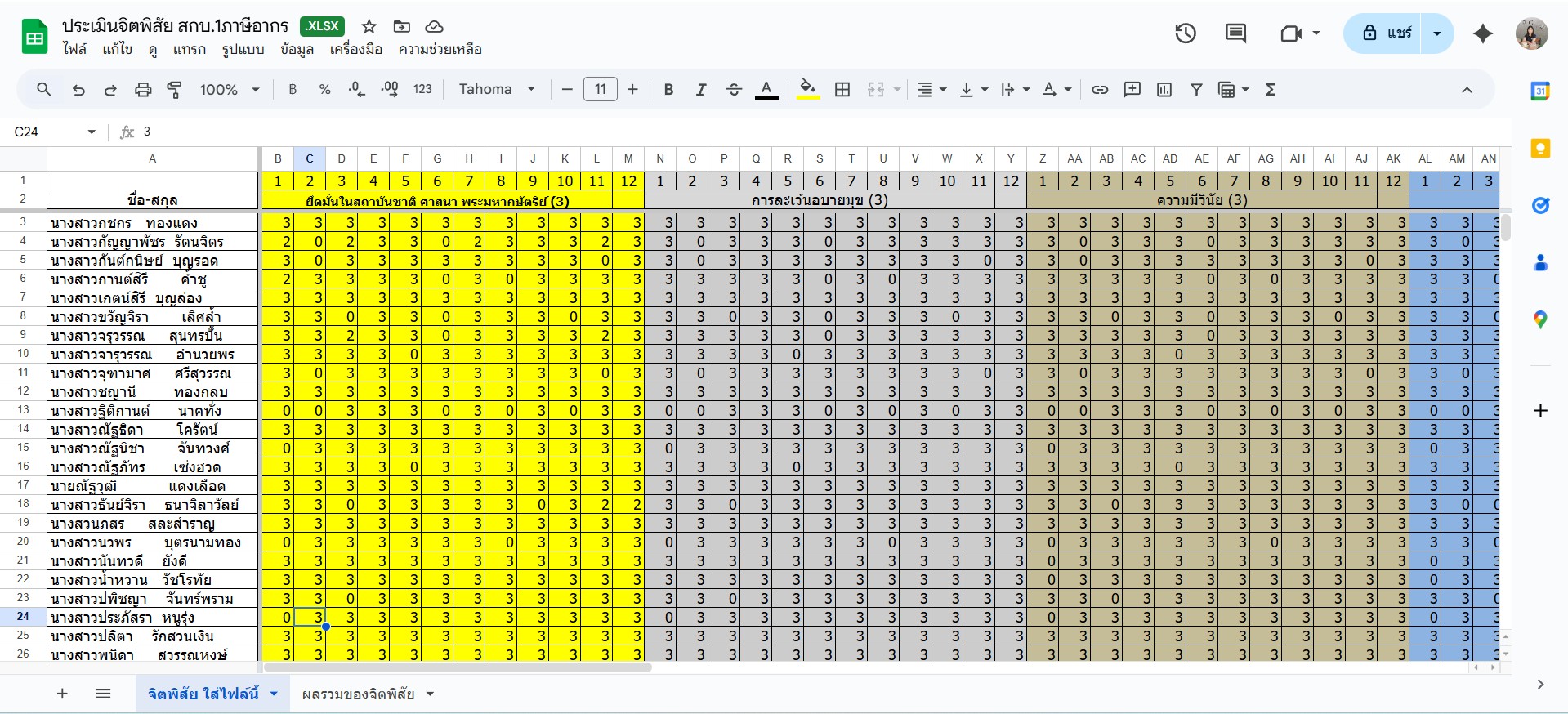Open the ไฟล์ menu

coord(74,49)
